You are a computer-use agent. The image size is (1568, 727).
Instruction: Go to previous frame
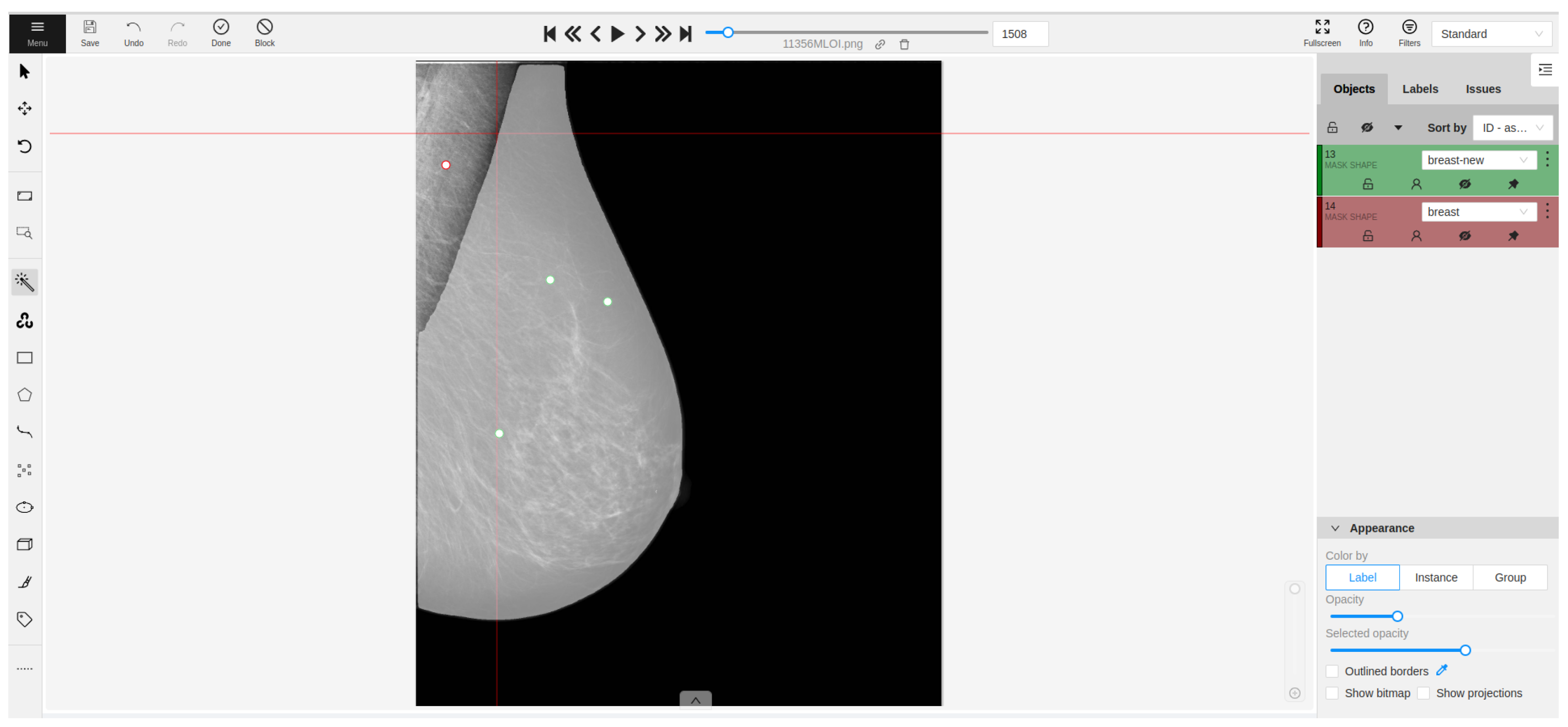point(596,34)
